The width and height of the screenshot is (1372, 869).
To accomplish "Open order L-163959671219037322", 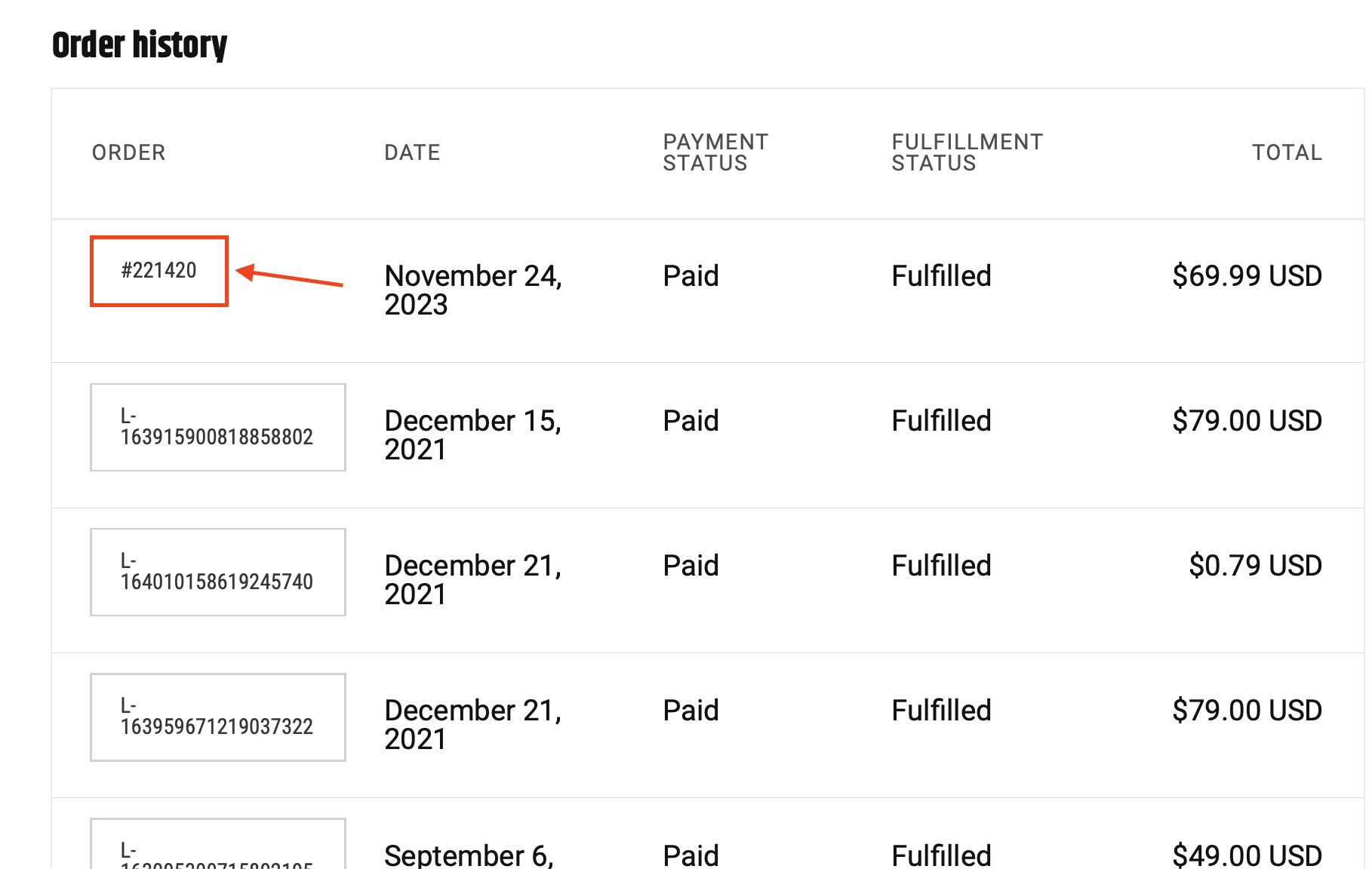I will pyautogui.click(x=217, y=717).
